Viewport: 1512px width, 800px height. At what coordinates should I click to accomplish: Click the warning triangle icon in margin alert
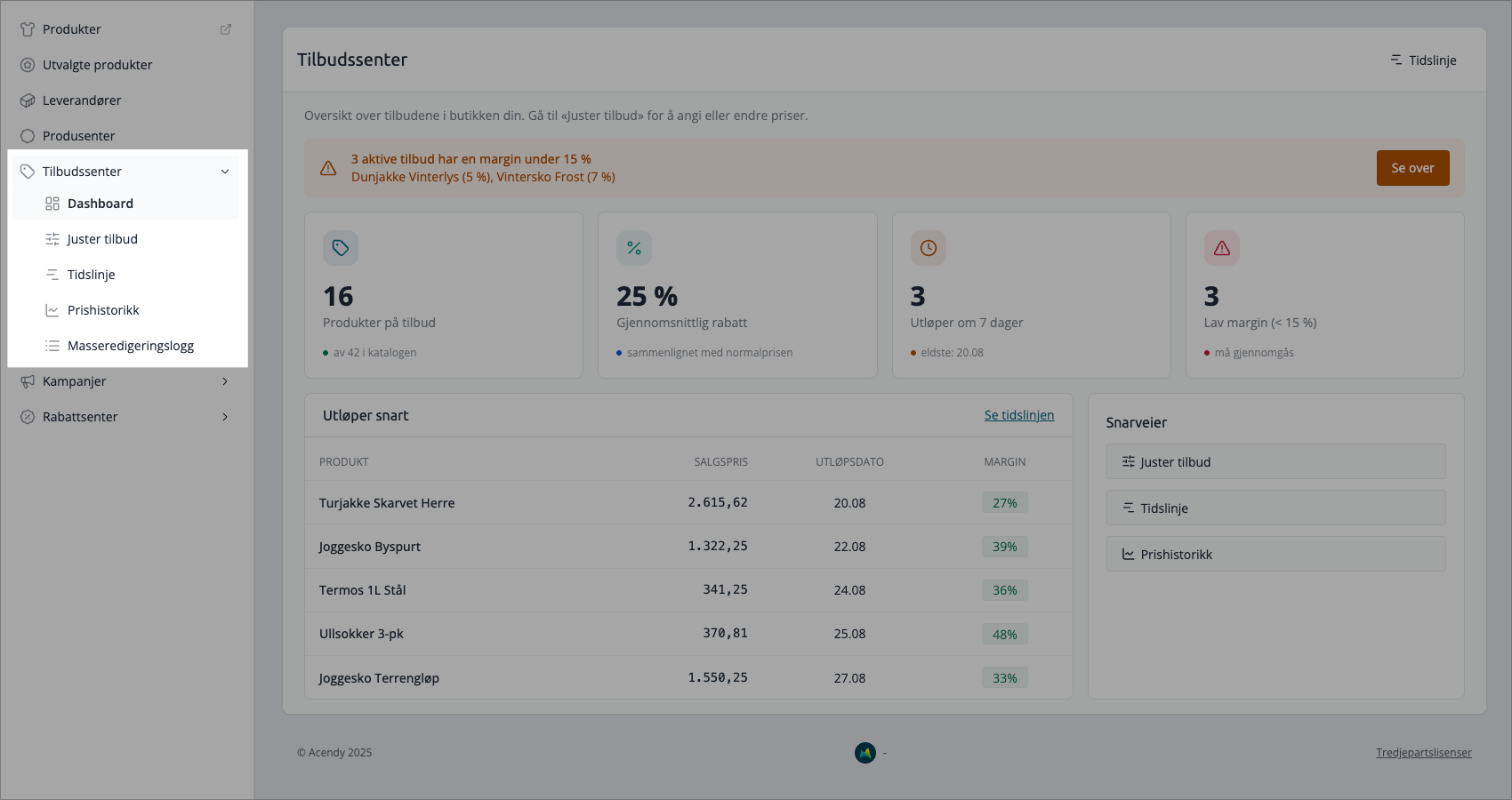coord(328,168)
